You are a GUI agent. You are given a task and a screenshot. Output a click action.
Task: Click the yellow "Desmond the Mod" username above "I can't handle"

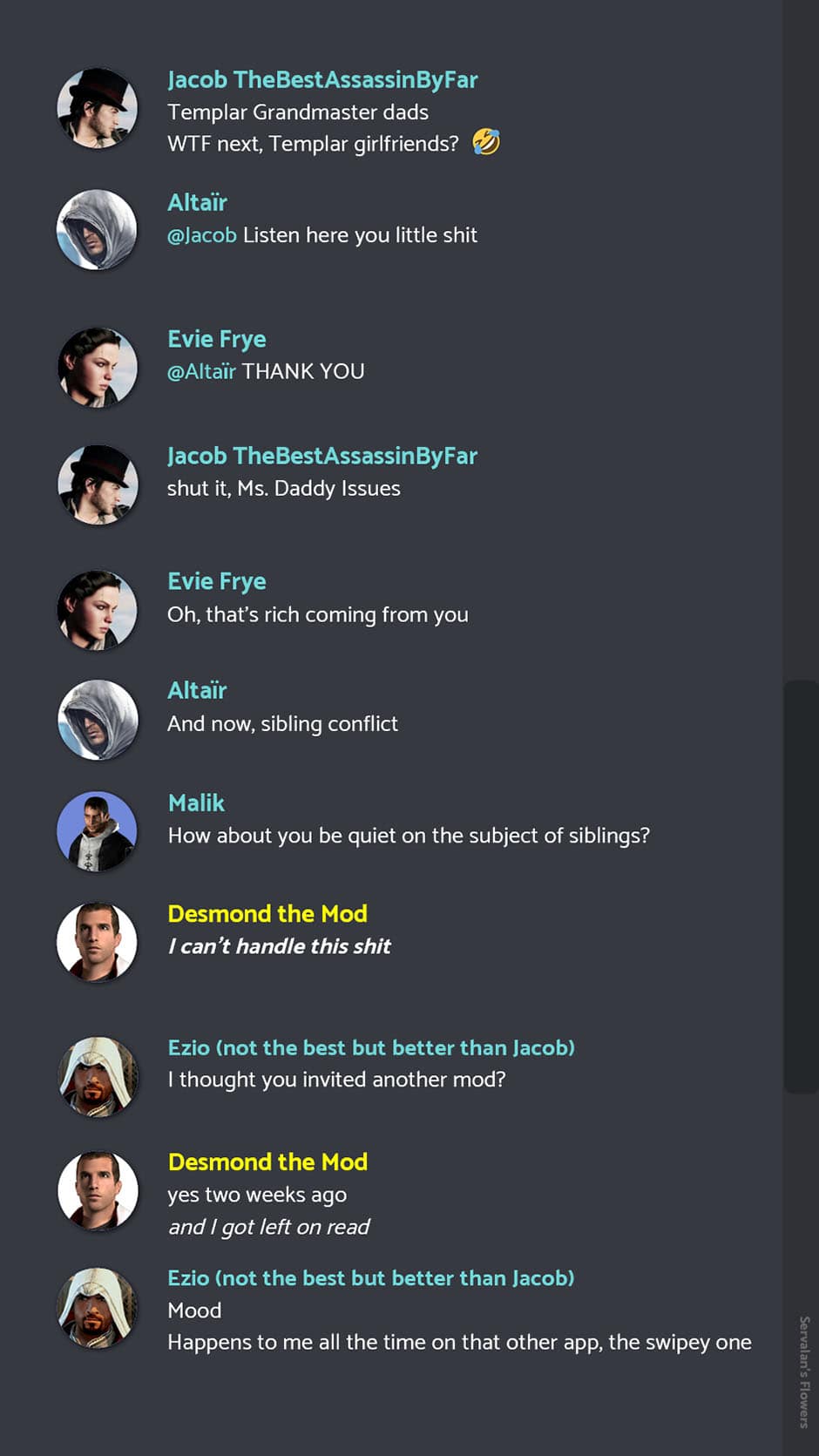click(267, 913)
